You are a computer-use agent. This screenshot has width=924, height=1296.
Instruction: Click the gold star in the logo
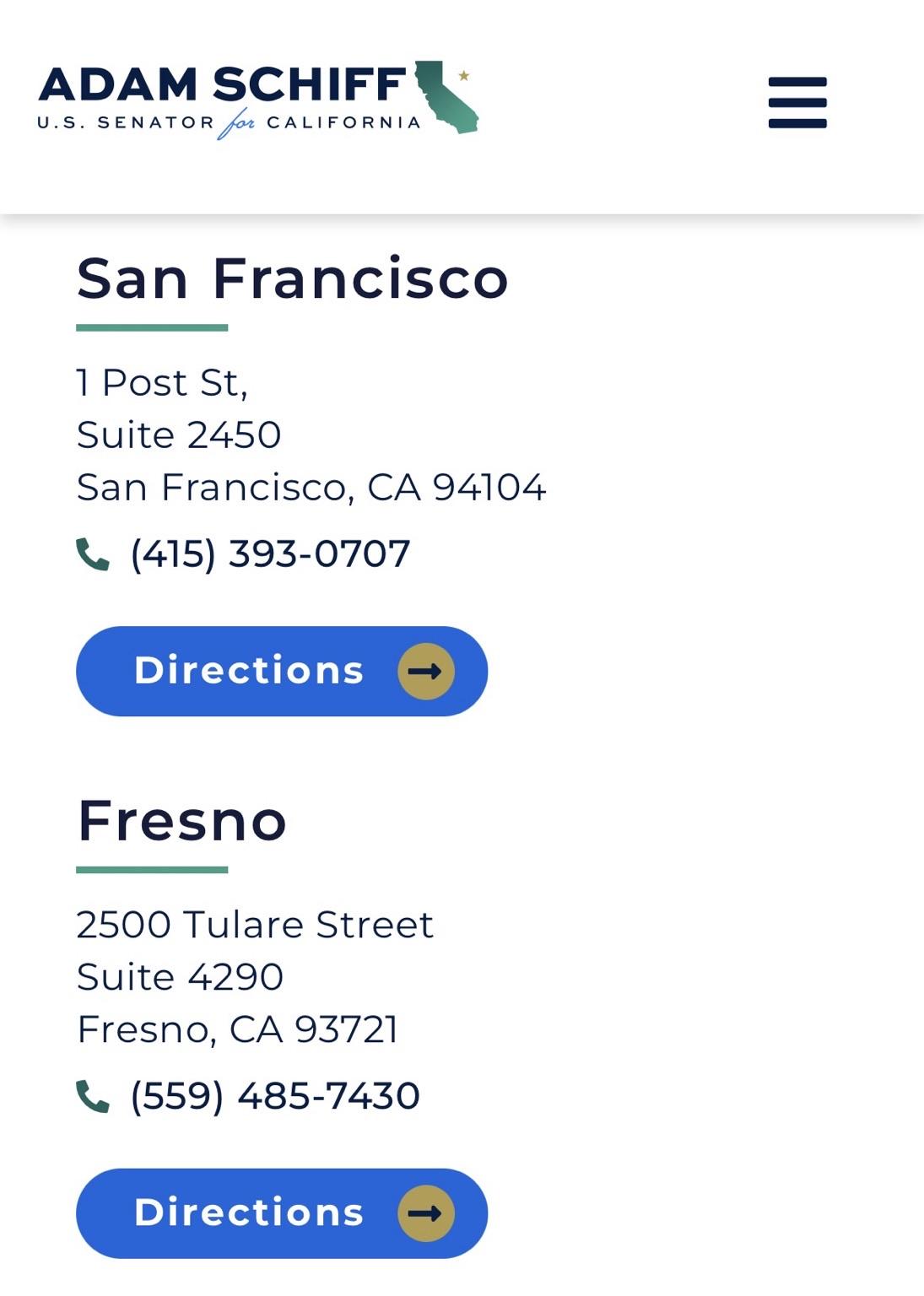point(463,75)
